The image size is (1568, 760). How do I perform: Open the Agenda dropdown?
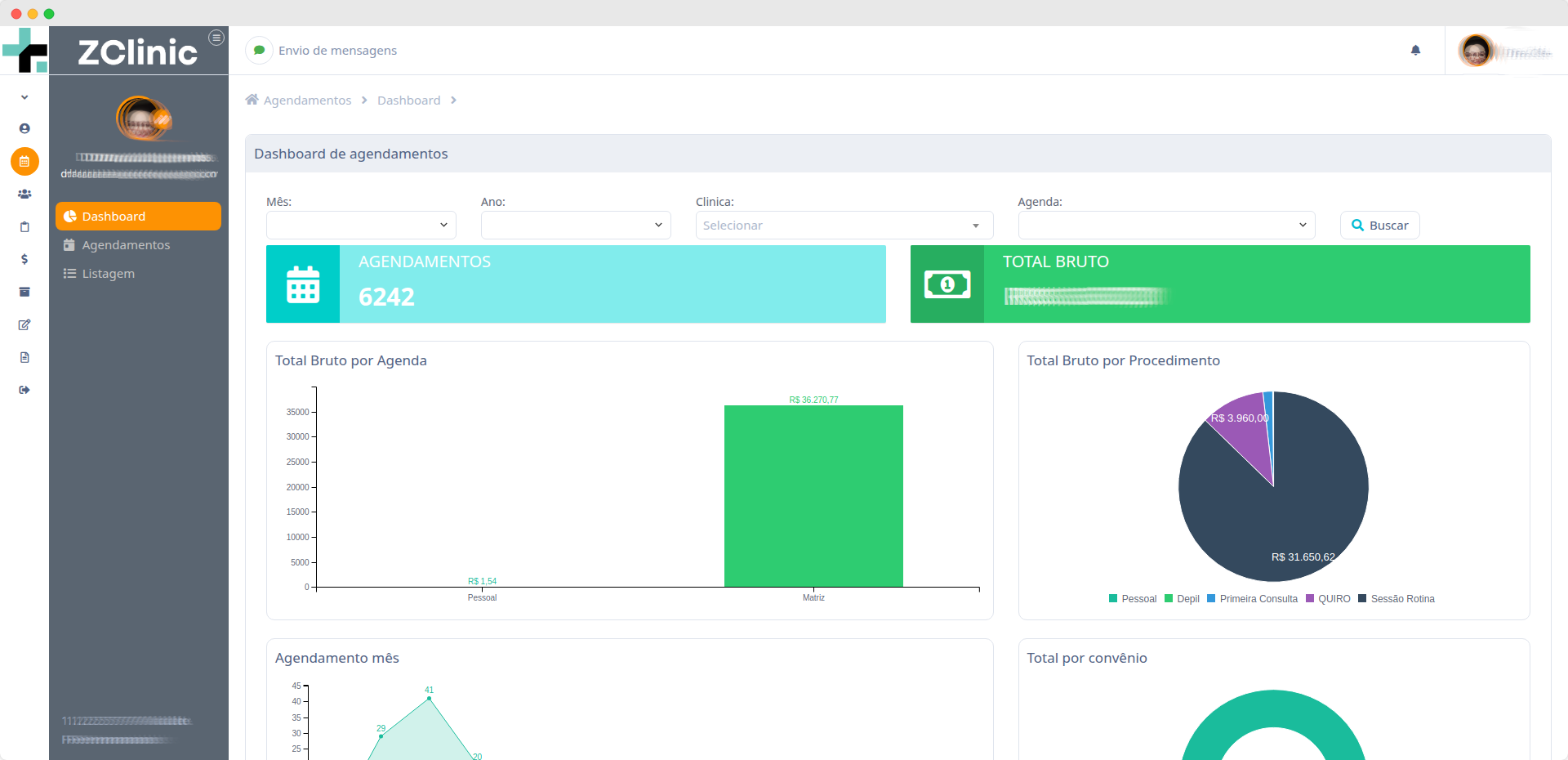click(x=1166, y=225)
